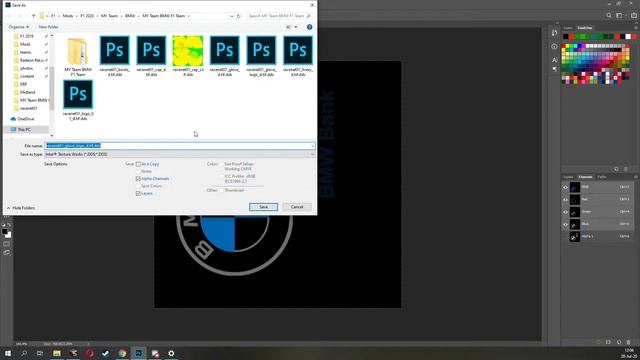Open the Channels panel flyout menu

click(636, 177)
